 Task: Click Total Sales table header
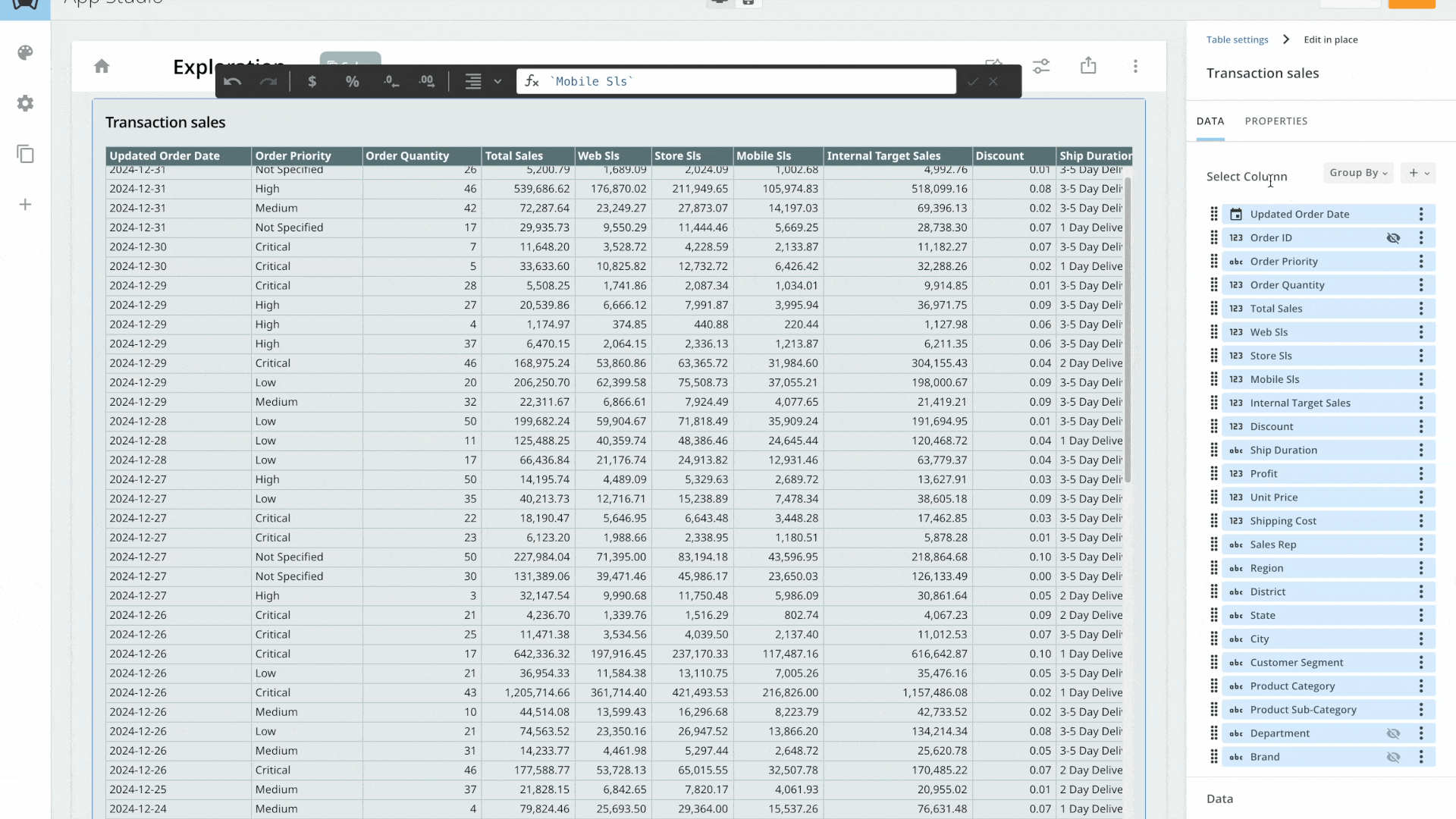pyautogui.click(x=528, y=155)
